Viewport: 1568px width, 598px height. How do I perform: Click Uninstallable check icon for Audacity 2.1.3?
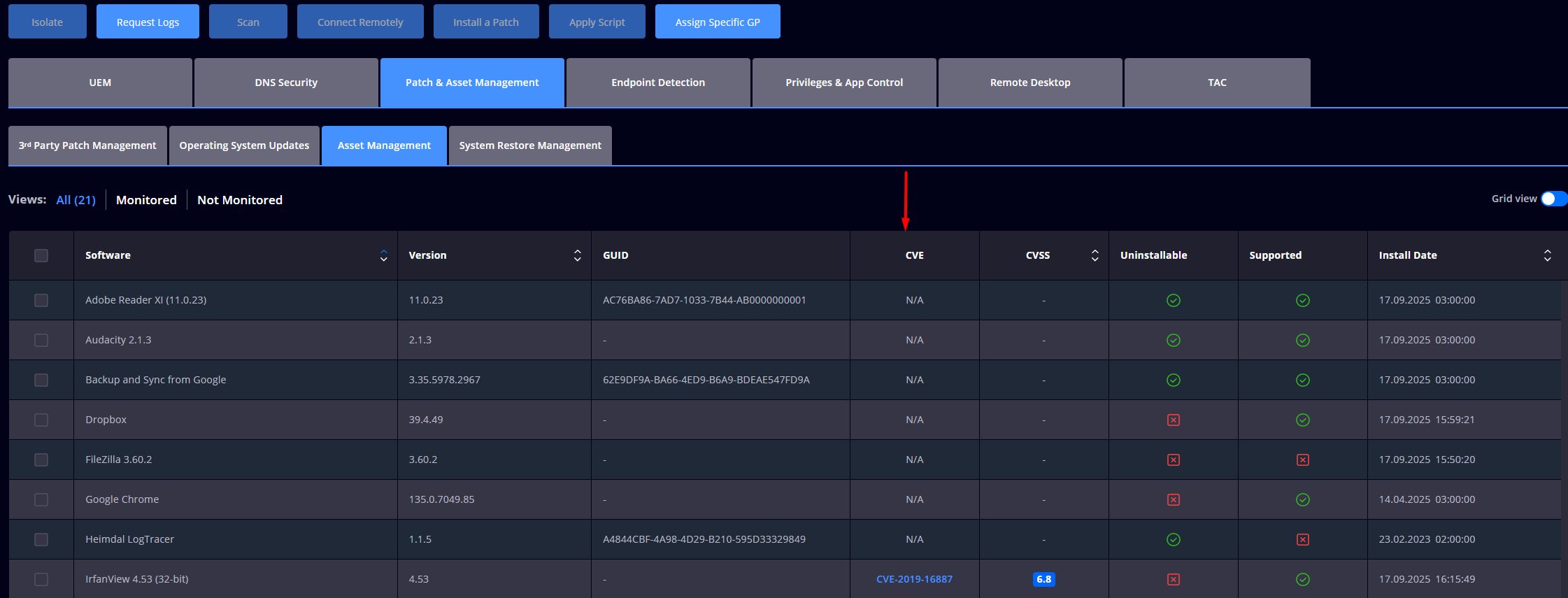point(1174,340)
